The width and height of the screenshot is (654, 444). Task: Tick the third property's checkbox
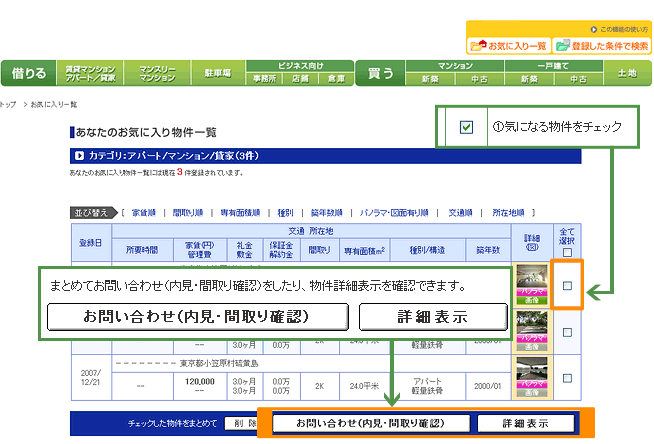point(567,378)
